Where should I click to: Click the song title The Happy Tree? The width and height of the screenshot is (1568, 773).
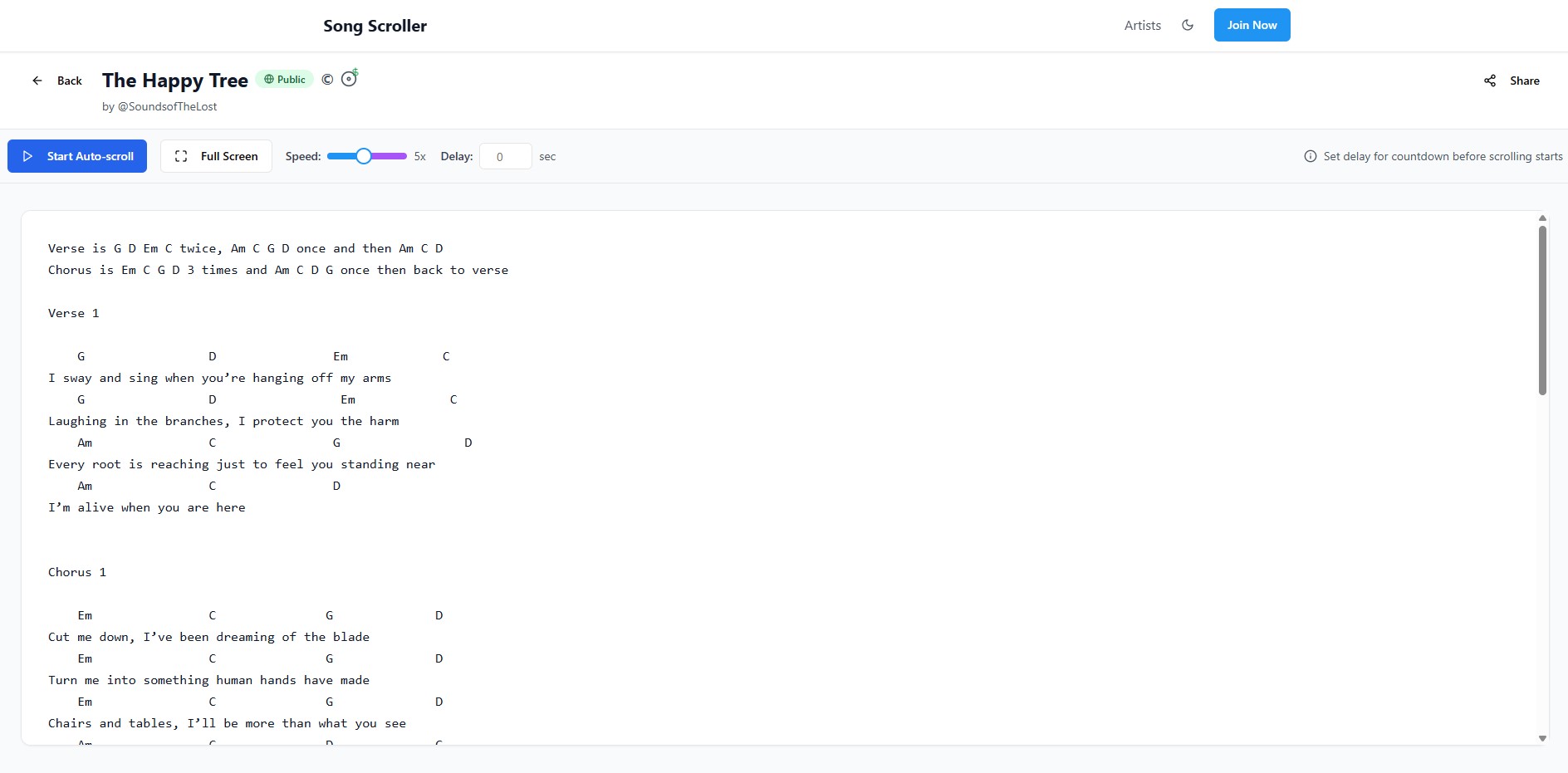175,81
